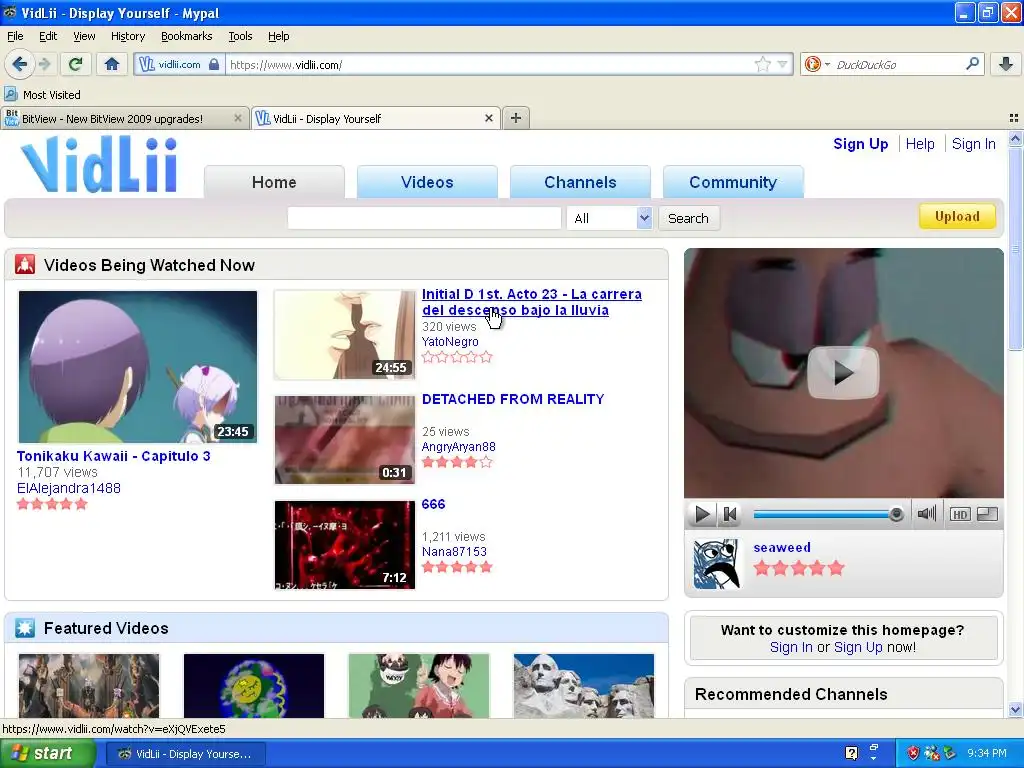Bookmark this page with the star icon
This screenshot has height=768, width=1024.
(762, 64)
